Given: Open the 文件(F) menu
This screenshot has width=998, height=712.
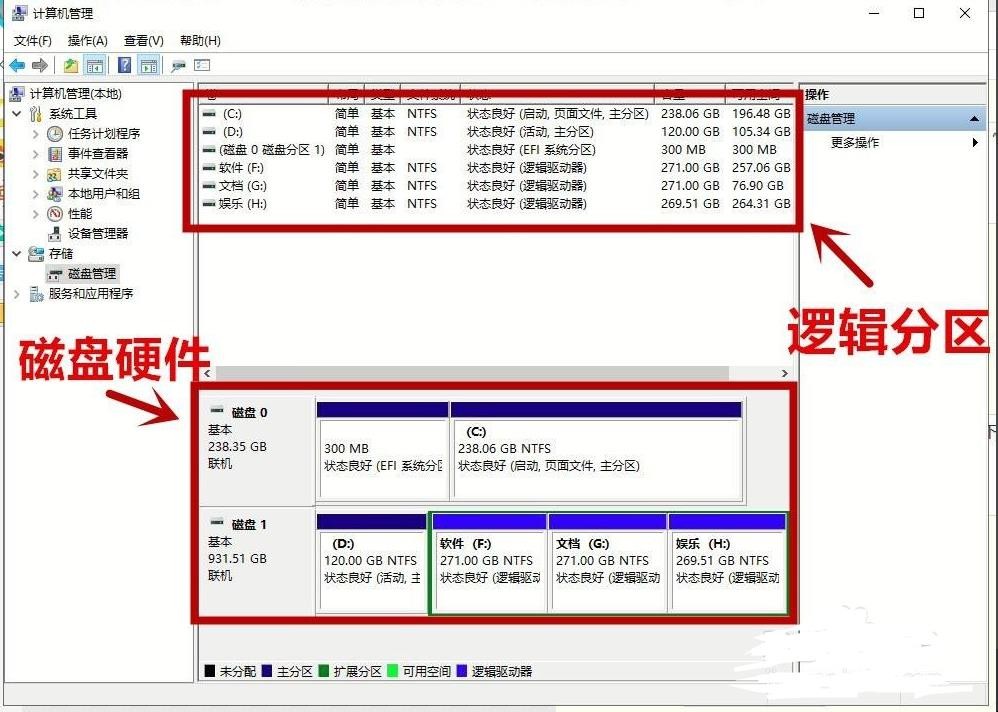Looking at the screenshot, I should click(x=32, y=41).
